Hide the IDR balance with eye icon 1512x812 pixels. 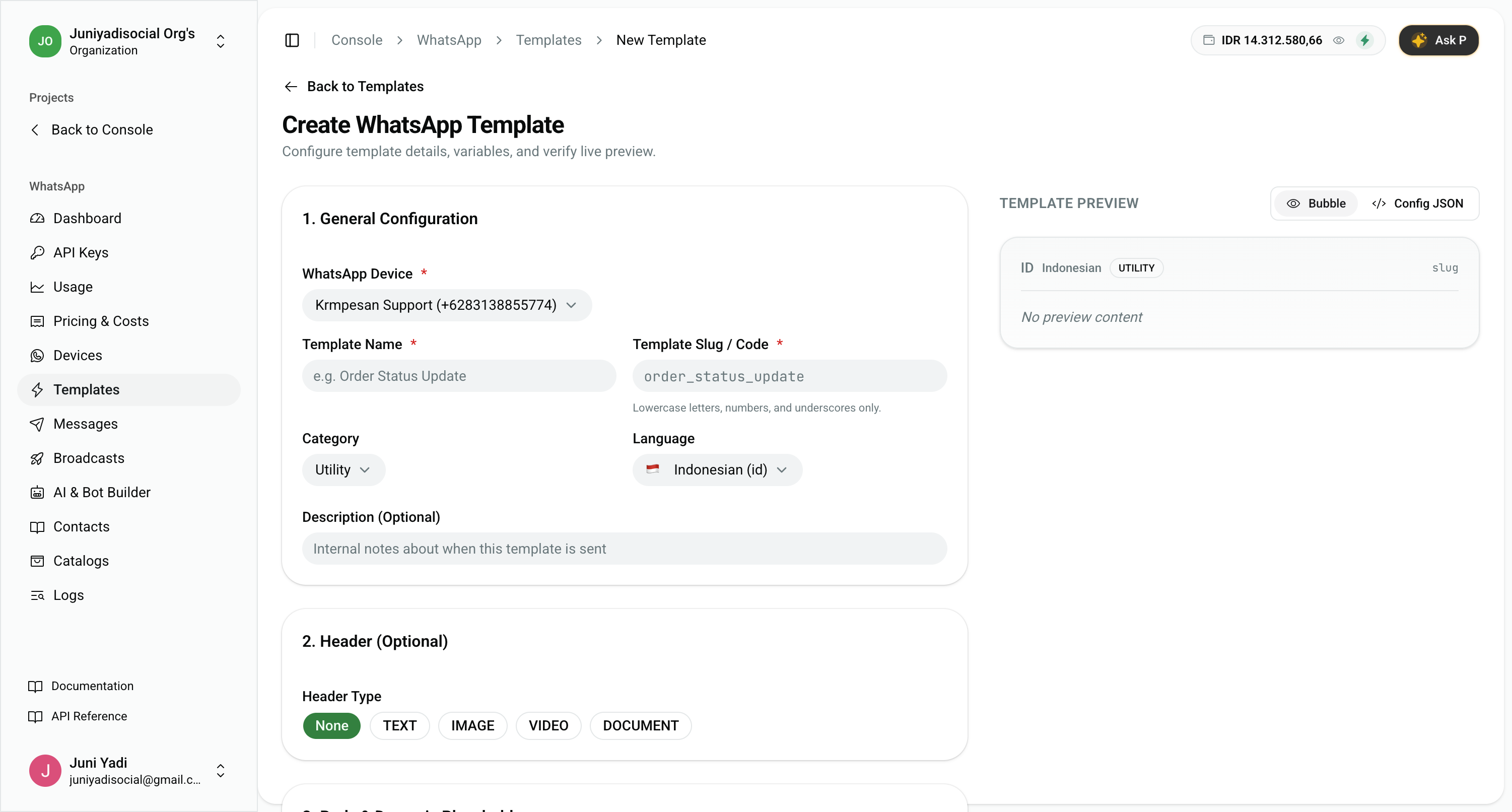[x=1338, y=40]
